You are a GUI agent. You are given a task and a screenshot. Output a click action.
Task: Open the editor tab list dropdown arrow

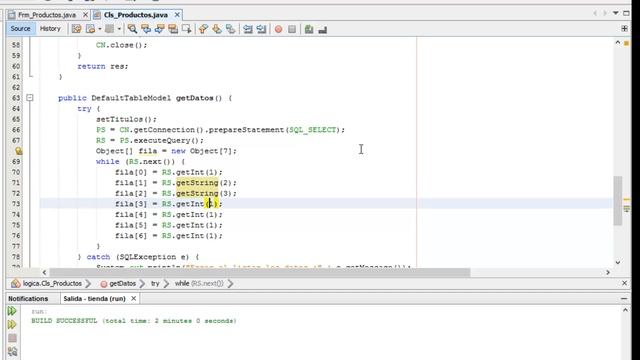pos(616,13)
